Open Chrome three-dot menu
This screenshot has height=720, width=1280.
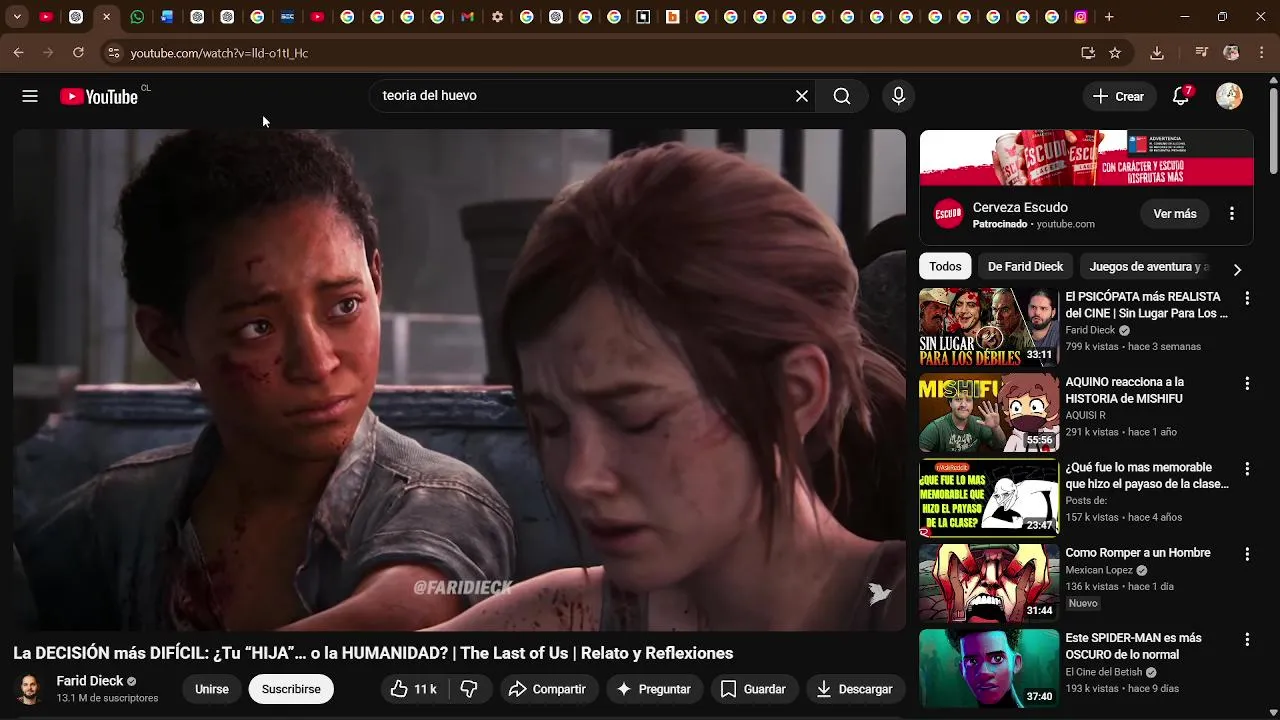click(1261, 53)
